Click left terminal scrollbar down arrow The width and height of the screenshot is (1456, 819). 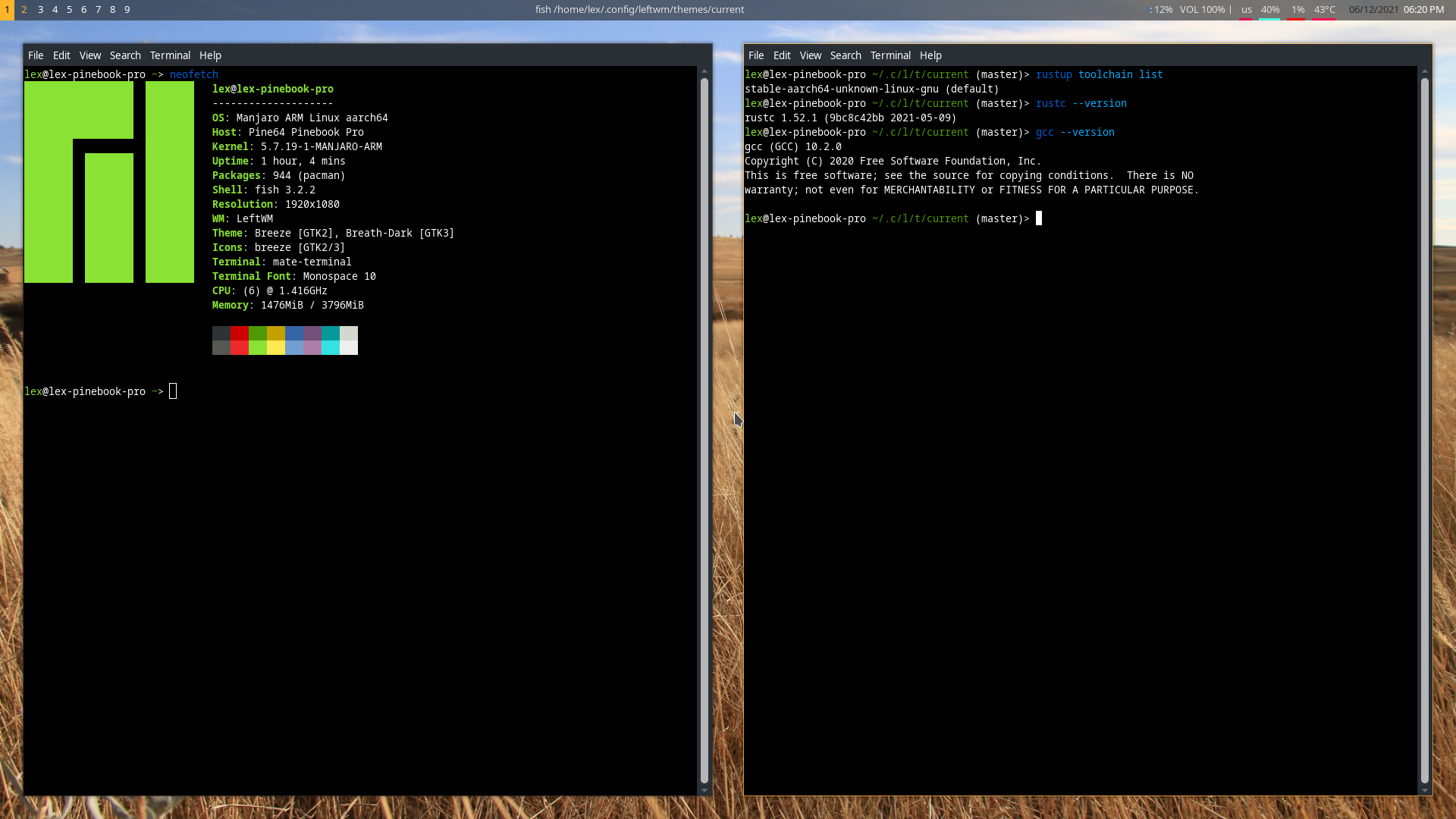(x=704, y=790)
